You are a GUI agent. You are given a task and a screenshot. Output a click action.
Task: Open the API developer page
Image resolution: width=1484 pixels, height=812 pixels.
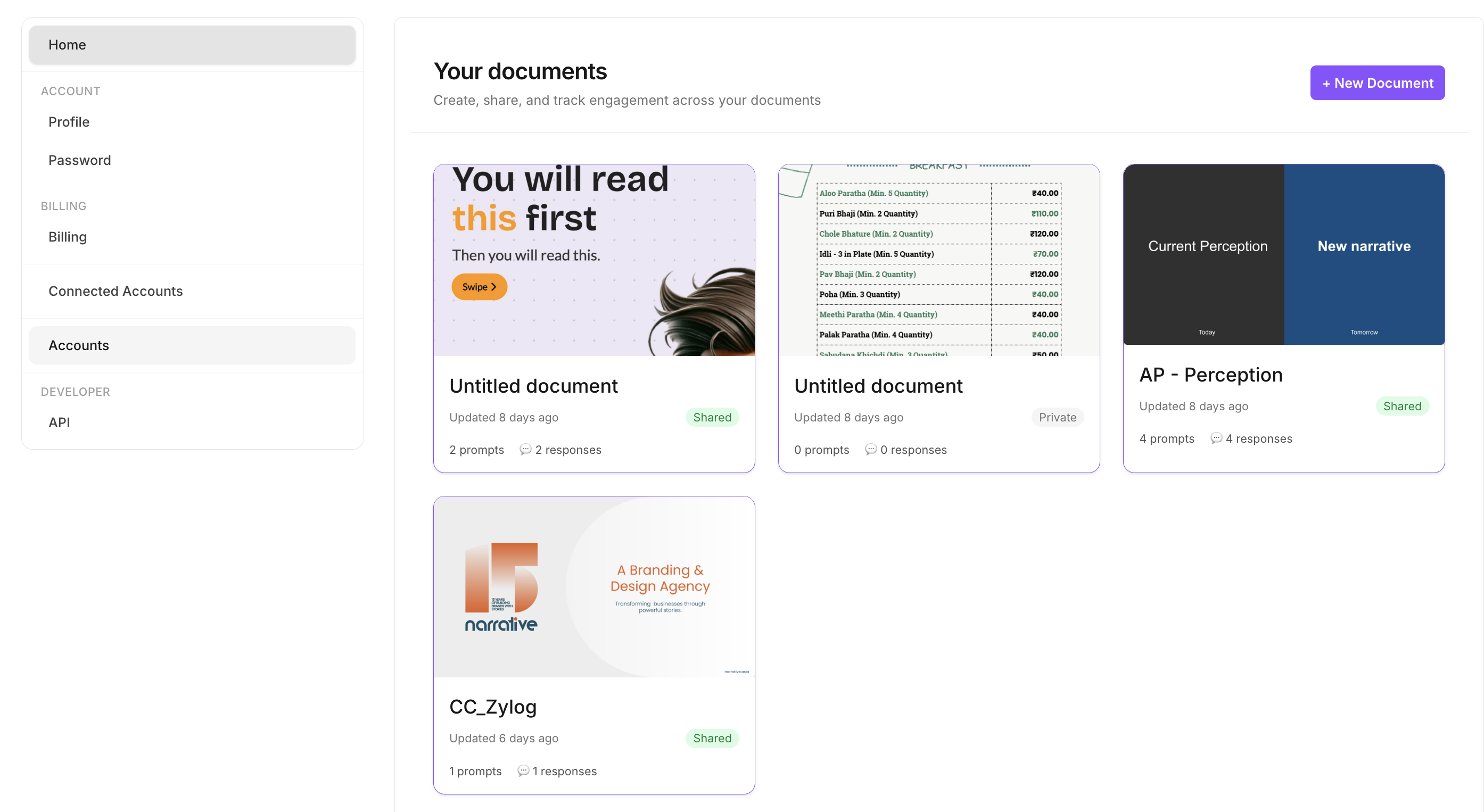click(x=59, y=422)
